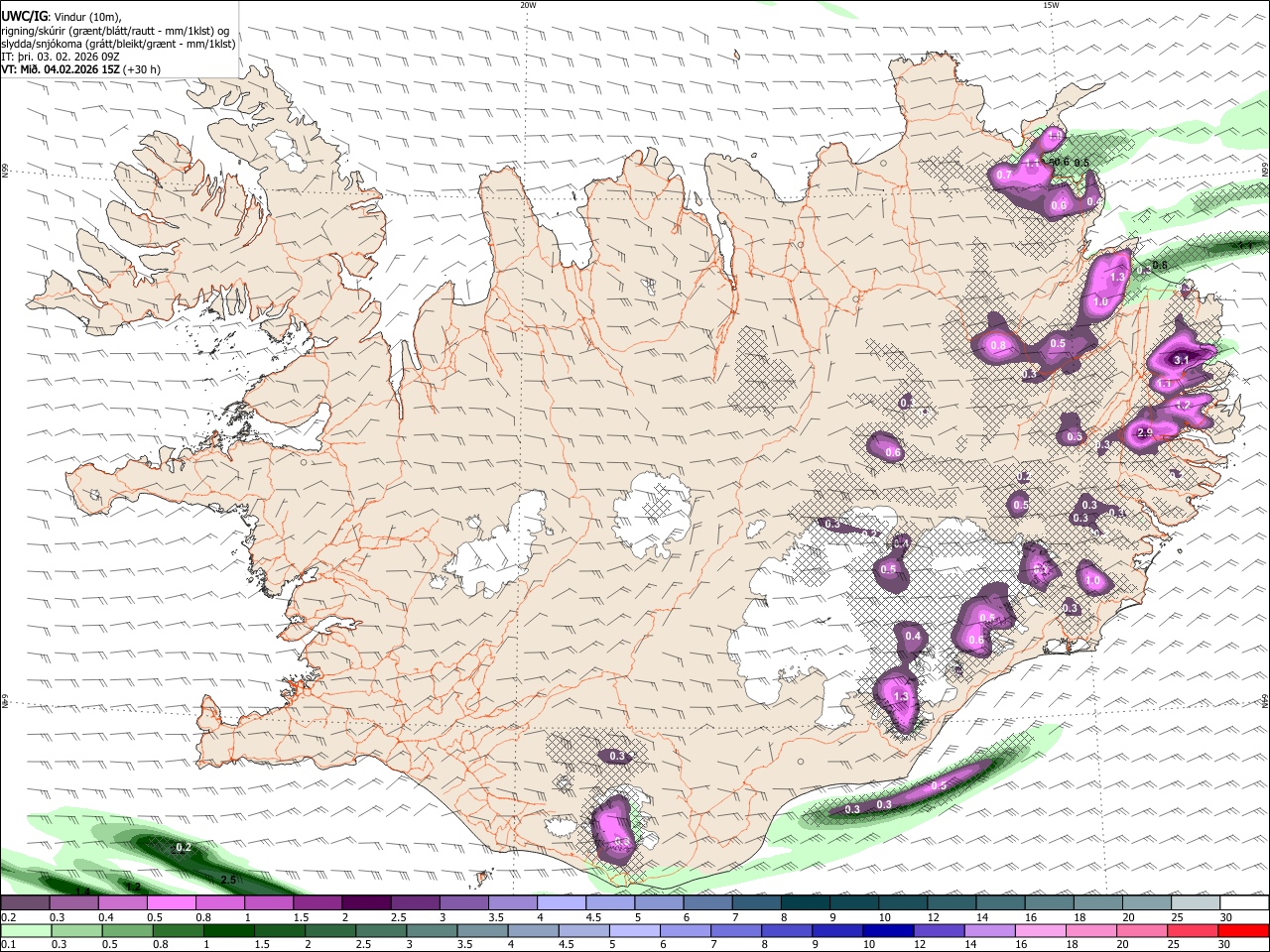Select the darkest green 1 rain legend swatch

pos(229,931)
